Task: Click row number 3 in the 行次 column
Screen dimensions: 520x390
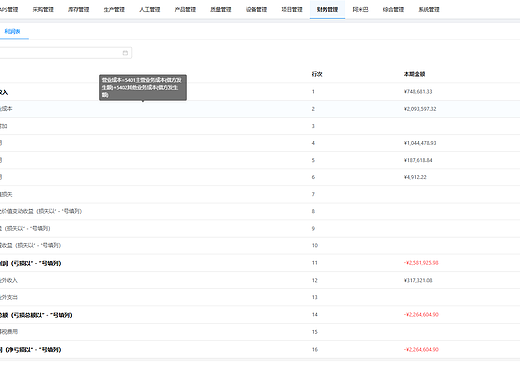Action: (313, 126)
